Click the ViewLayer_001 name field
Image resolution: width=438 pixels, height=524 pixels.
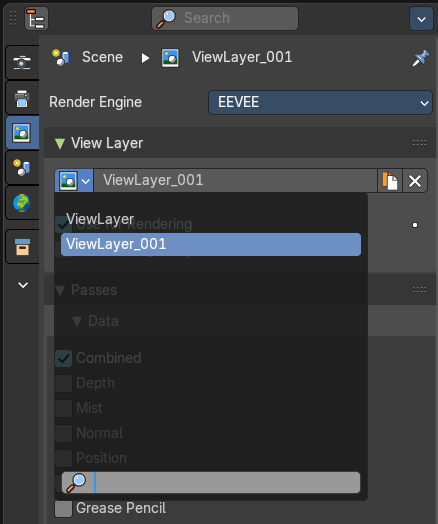[235, 180]
